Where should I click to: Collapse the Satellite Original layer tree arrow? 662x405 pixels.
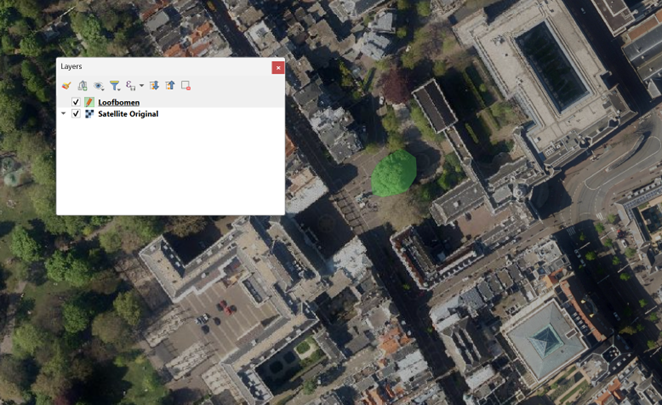coord(64,114)
